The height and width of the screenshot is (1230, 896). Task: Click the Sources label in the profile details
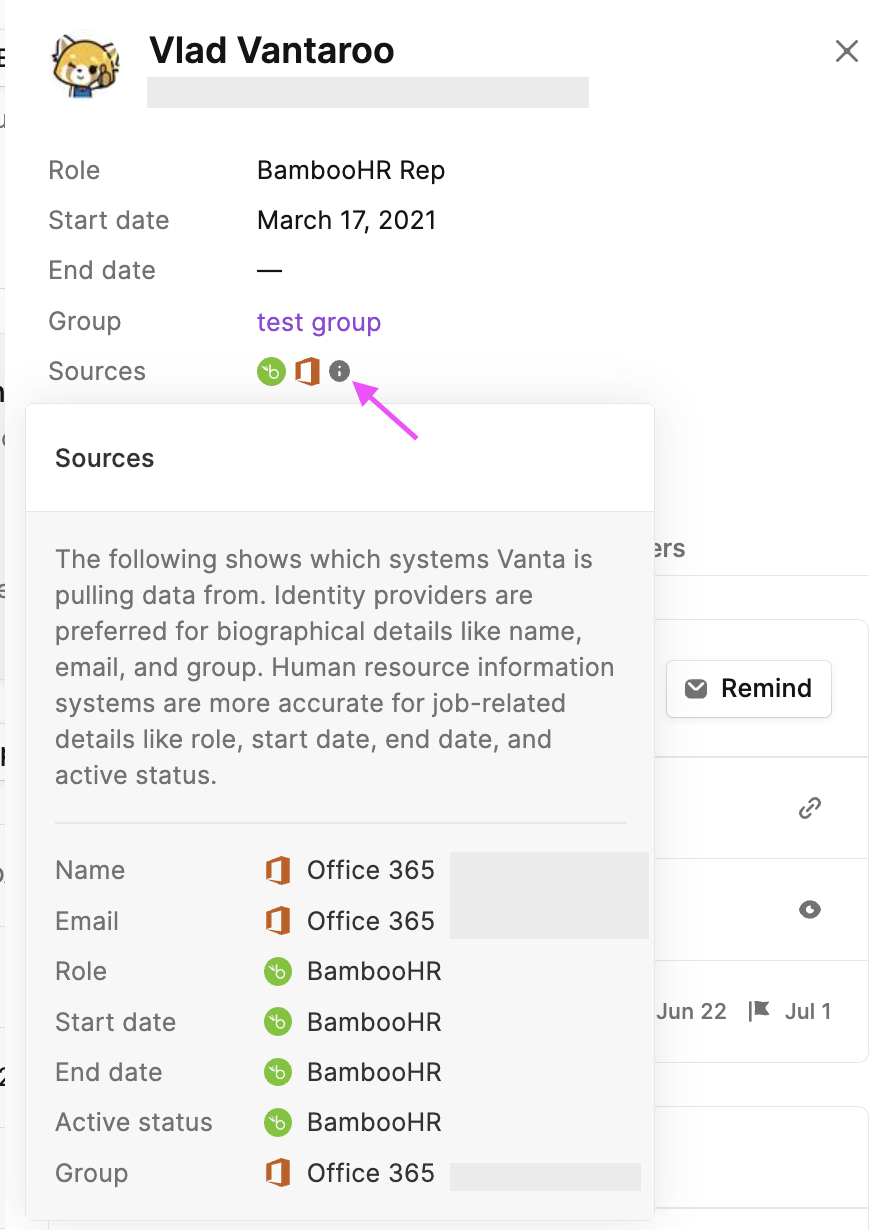(97, 372)
